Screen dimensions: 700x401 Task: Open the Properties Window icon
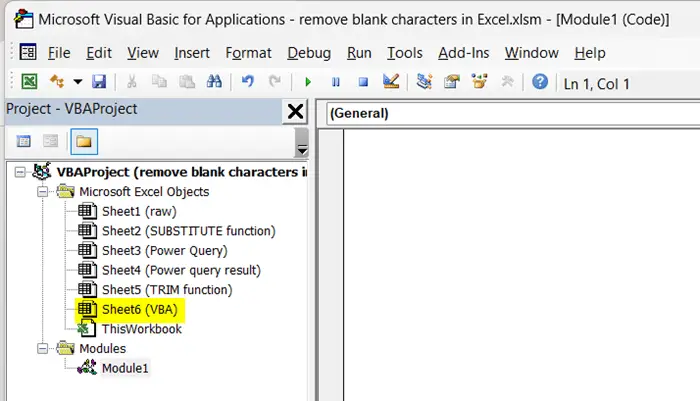pos(452,82)
